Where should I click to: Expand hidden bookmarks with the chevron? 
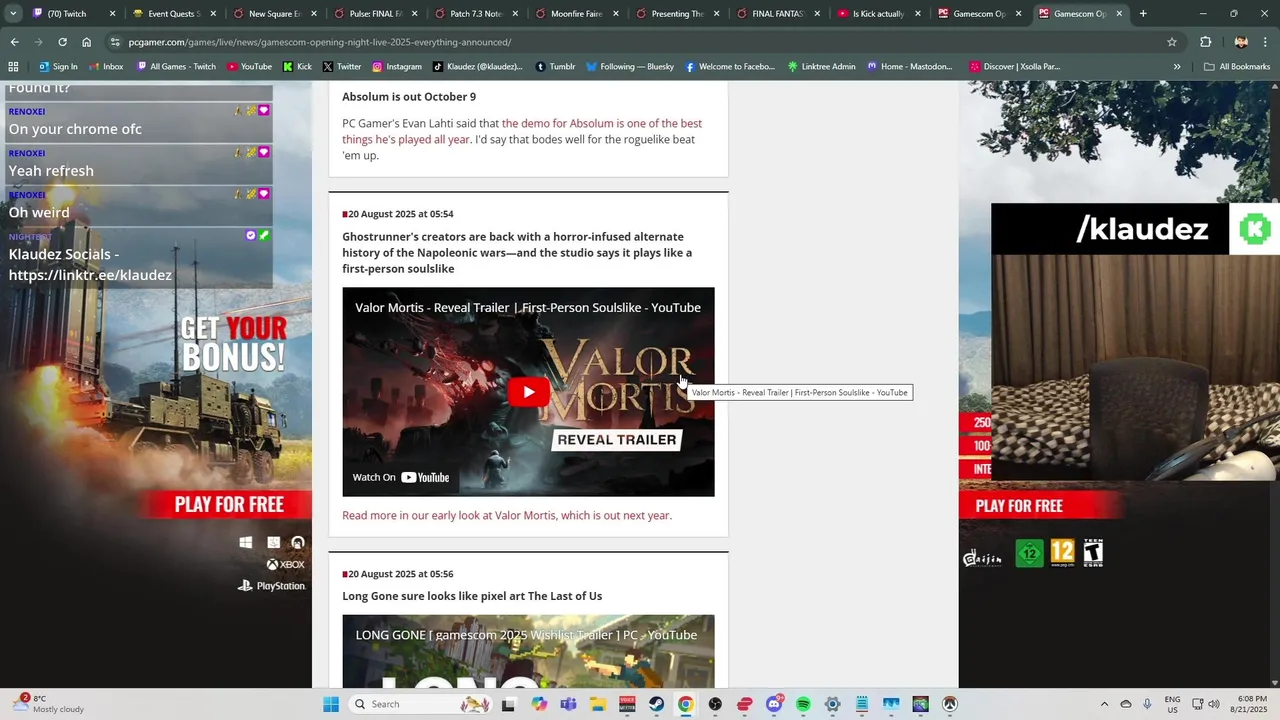pyautogui.click(x=1177, y=67)
